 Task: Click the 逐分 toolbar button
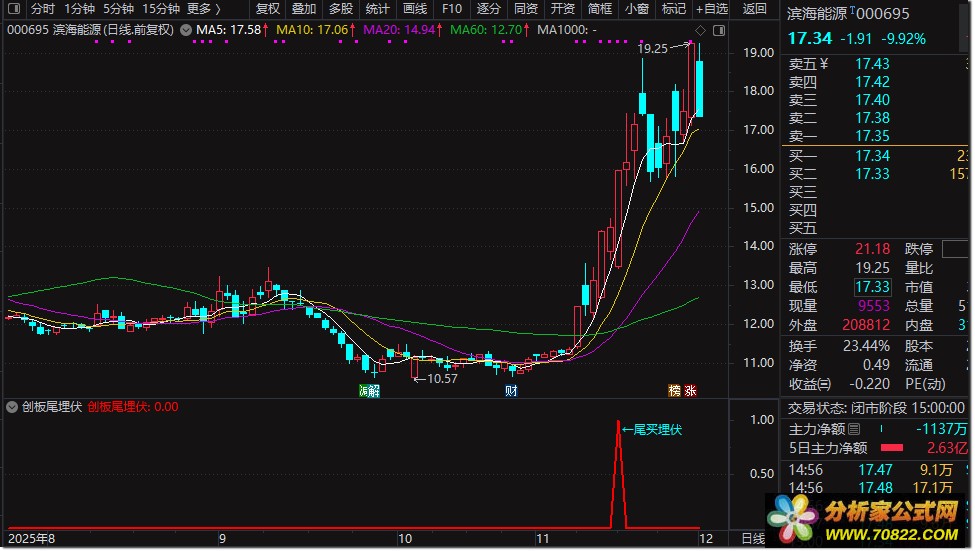[x=489, y=9]
